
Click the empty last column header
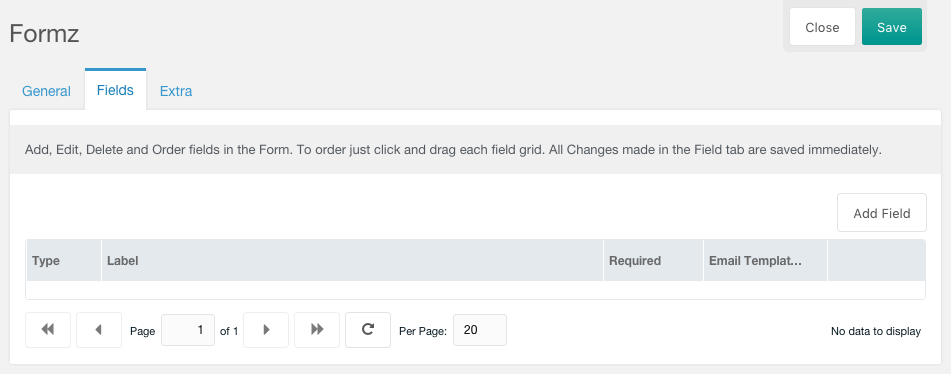pos(876,261)
